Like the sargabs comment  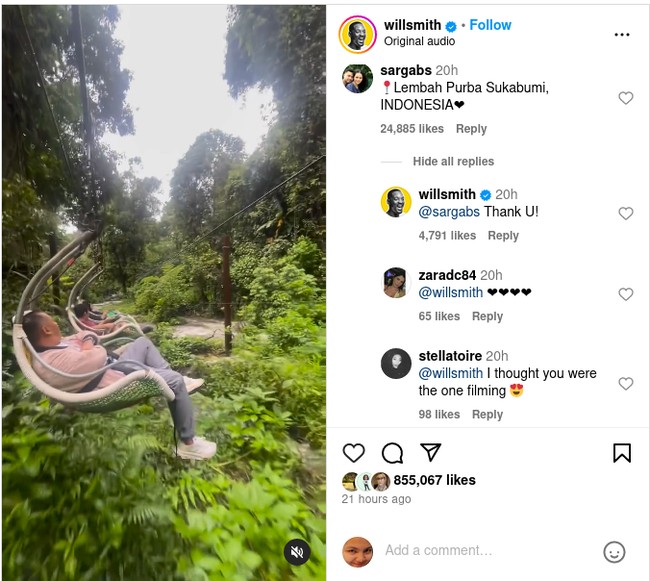coord(626,98)
